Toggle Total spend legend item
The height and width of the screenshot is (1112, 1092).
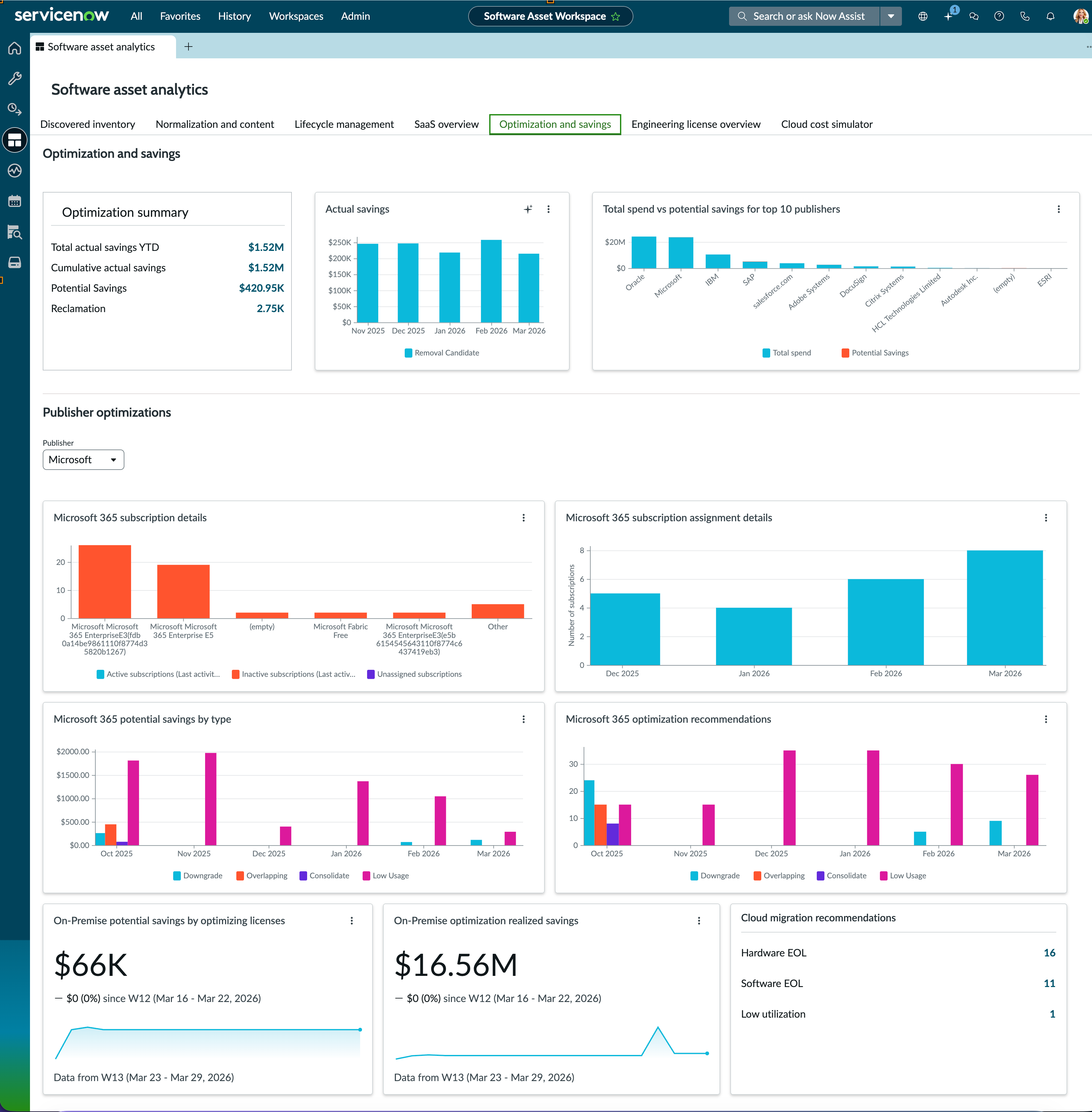click(x=786, y=353)
